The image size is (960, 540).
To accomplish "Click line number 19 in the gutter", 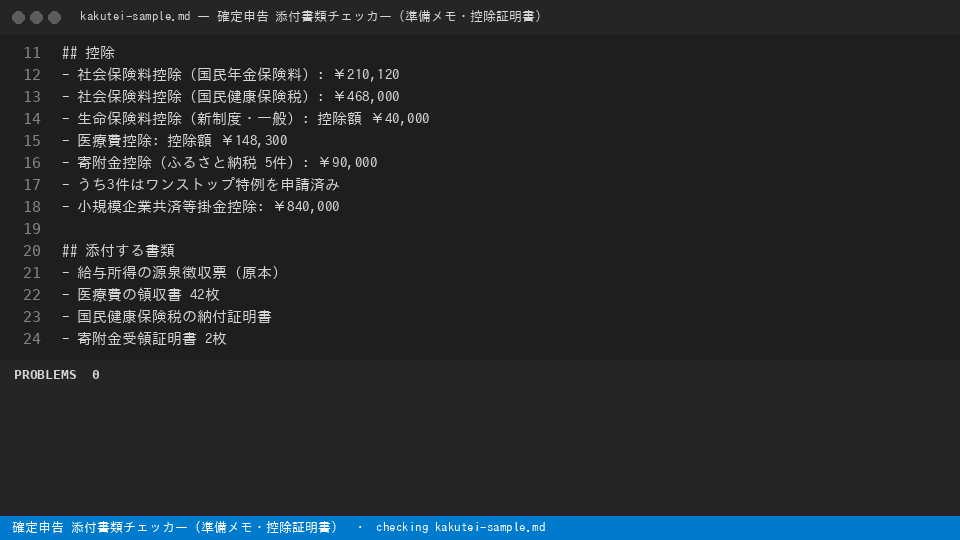I will [x=32, y=229].
